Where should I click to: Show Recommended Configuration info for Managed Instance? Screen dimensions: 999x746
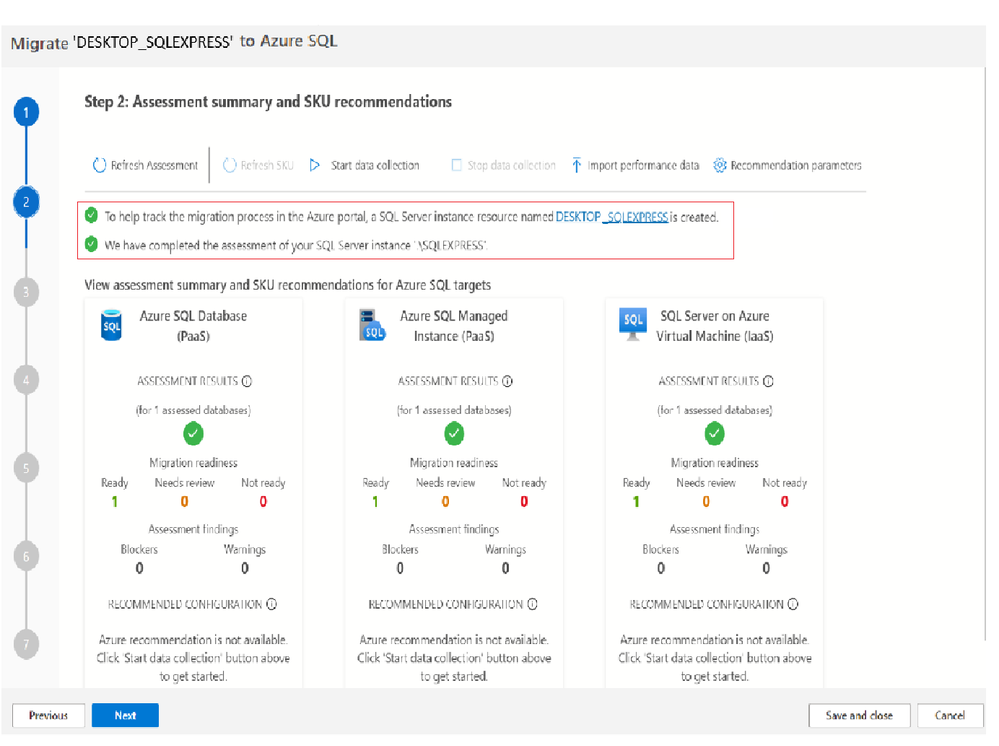(x=533, y=605)
